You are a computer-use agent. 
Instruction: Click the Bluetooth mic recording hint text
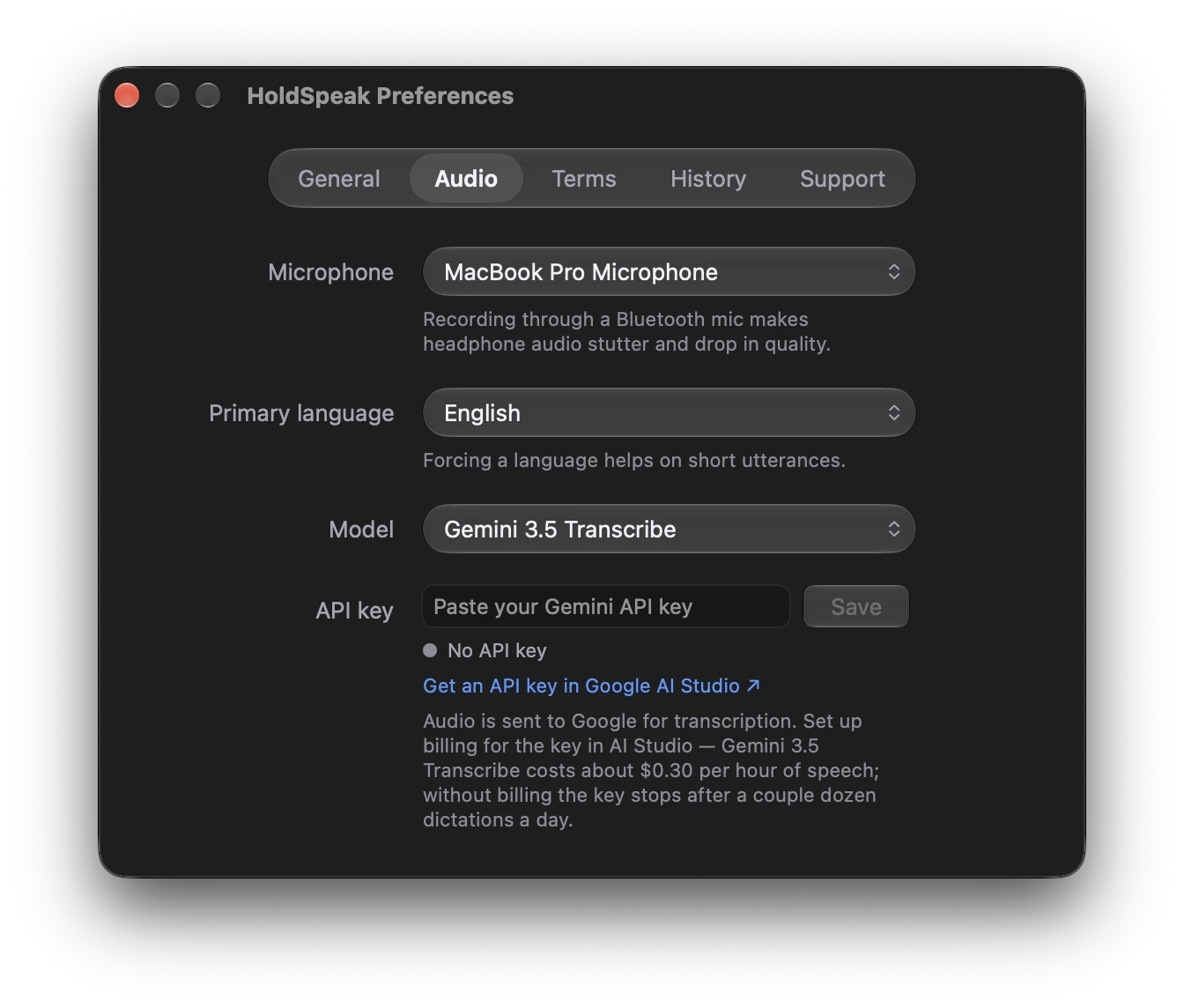point(626,331)
